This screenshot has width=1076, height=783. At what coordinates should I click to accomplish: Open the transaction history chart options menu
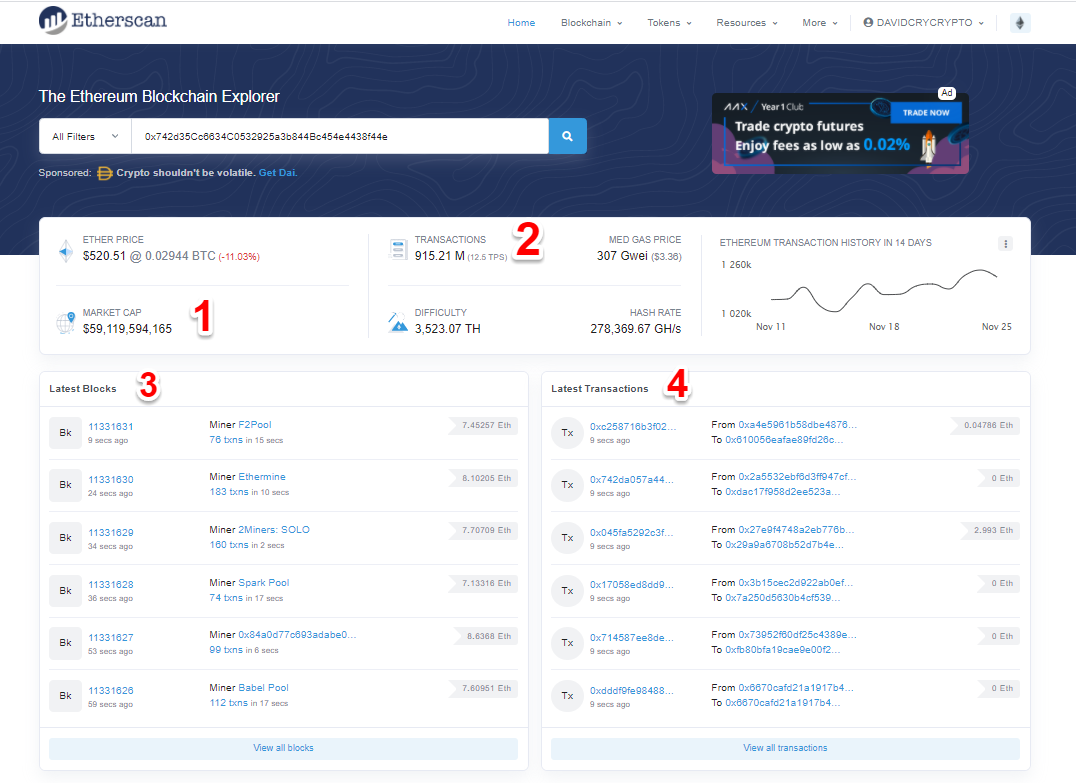click(x=1006, y=243)
